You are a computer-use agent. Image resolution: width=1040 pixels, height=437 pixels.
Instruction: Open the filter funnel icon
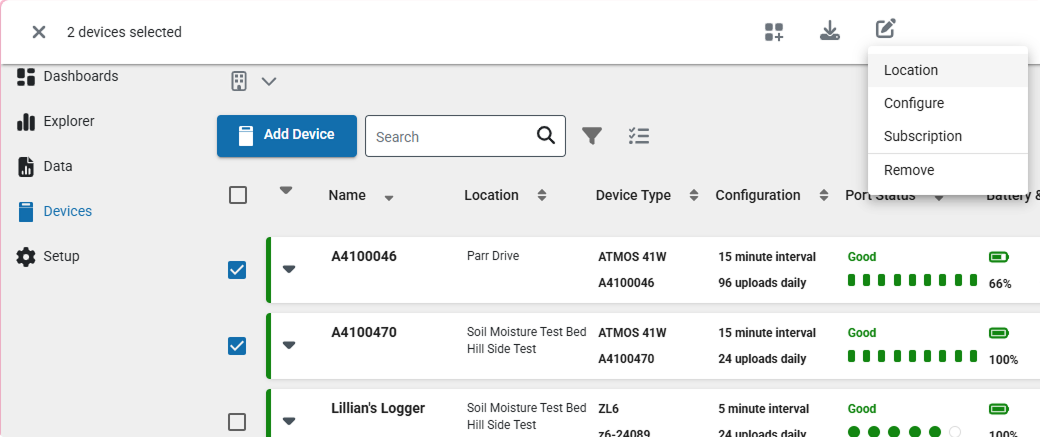pyautogui.click(x=592, y=136)
